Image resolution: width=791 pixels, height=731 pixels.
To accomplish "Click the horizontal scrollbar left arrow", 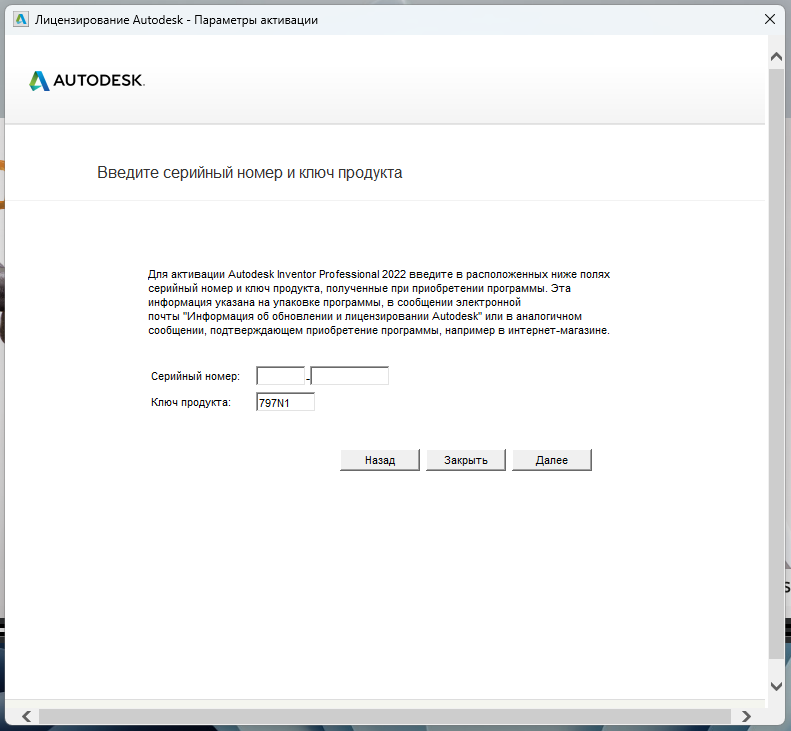I will click(x=27, y=716).
